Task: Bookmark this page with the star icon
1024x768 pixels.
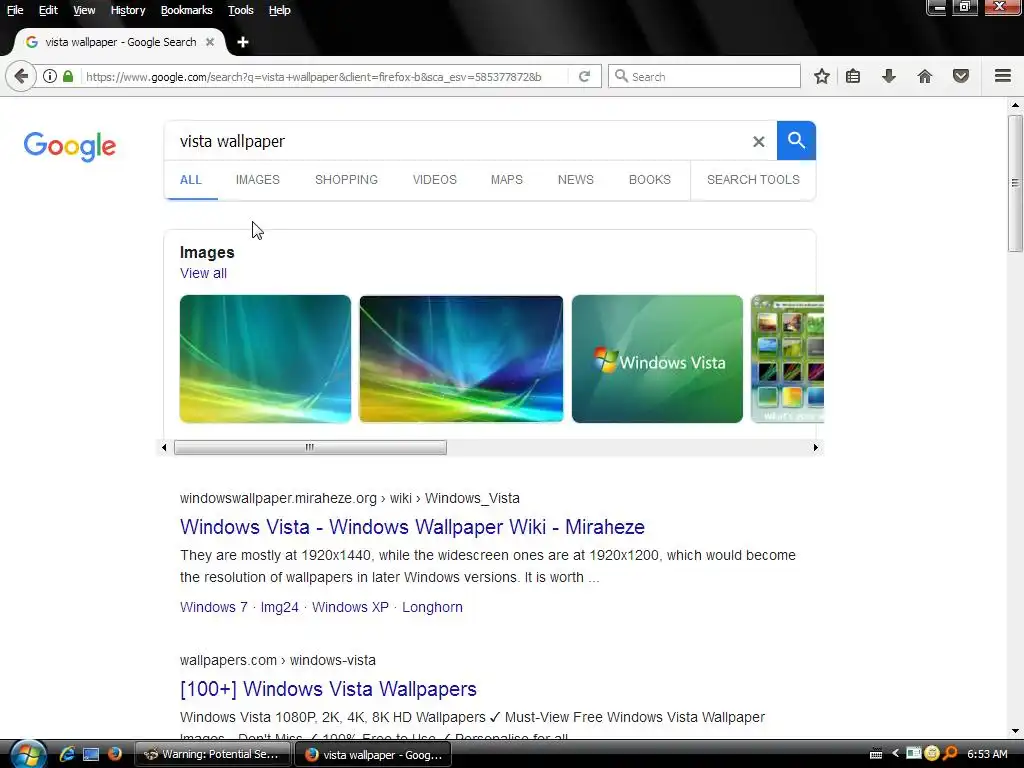Action: (x=822, y=76)
